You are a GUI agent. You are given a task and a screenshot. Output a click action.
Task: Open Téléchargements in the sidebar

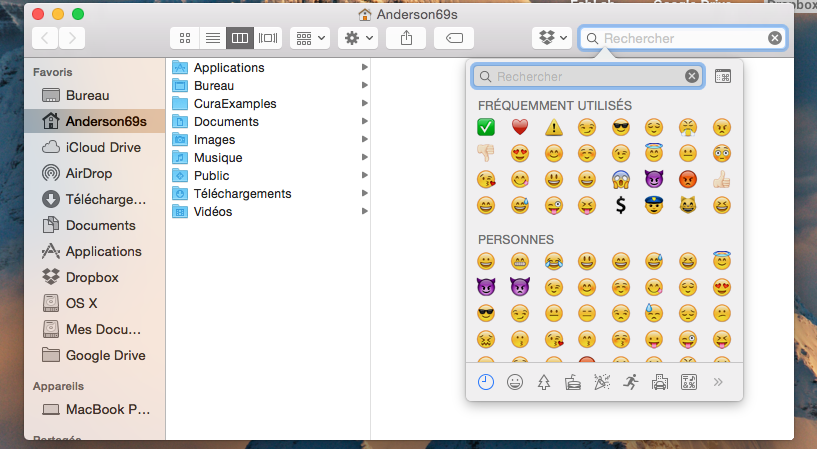click(x=95, y=199)
